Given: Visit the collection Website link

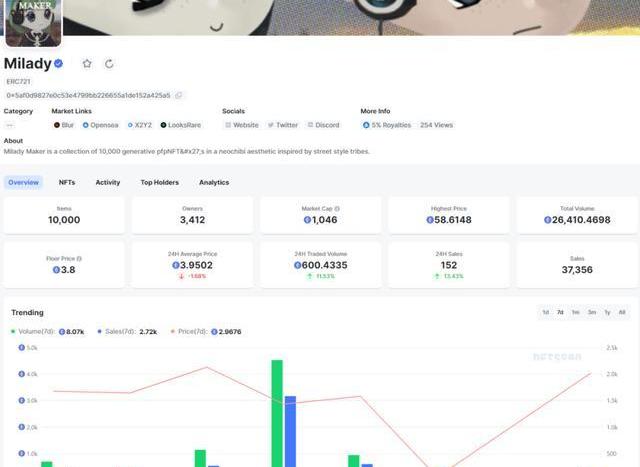Looking at the screenshot, I should (x=242, y=125).
